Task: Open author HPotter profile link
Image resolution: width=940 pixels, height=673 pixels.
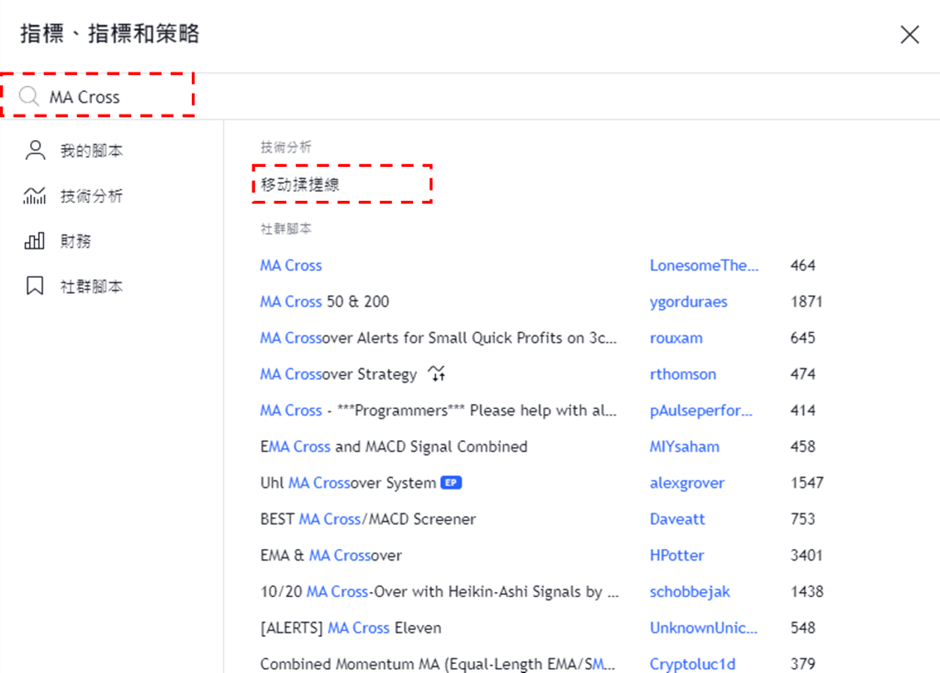Action: (676, 555)
